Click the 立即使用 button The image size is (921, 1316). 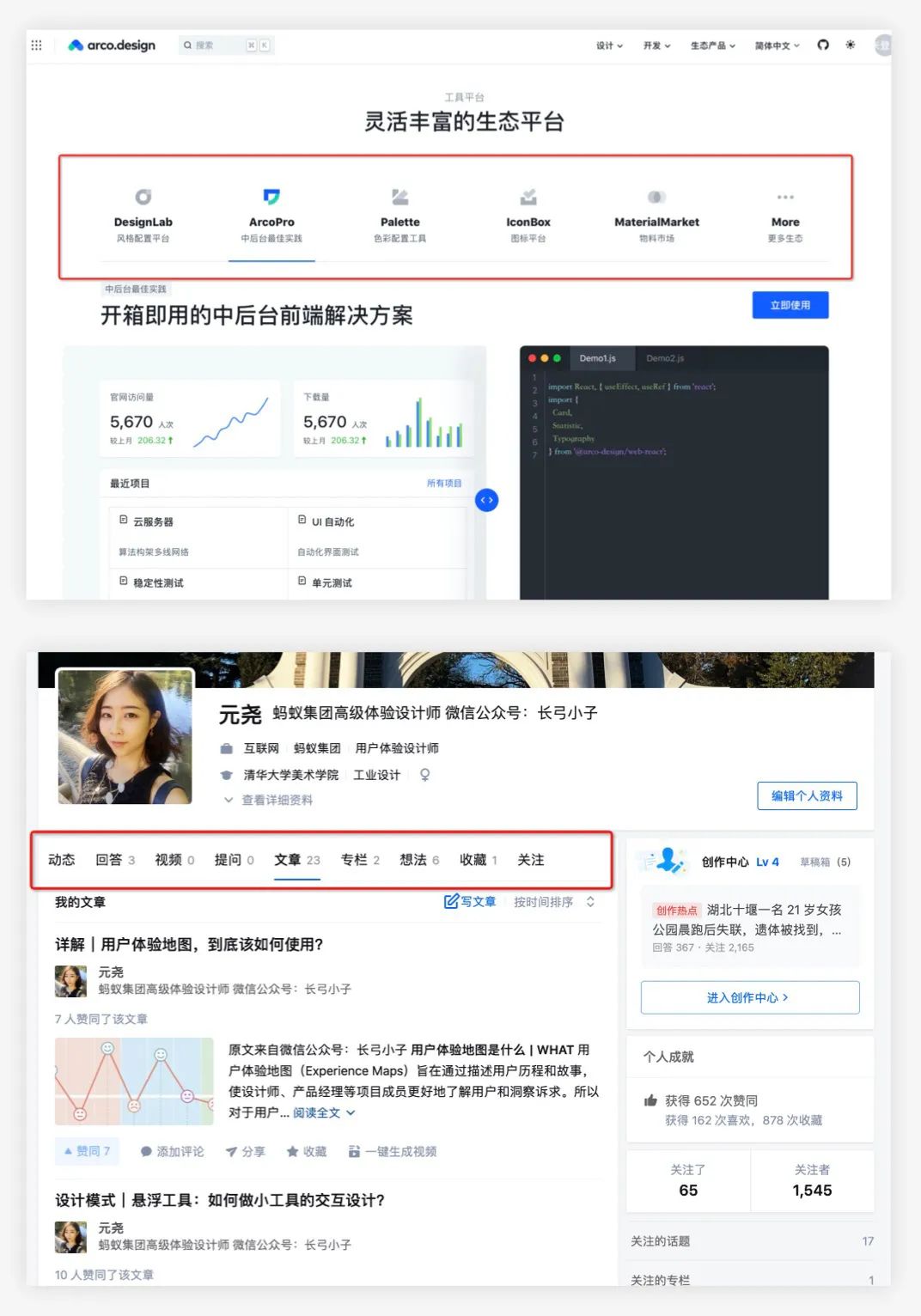(x=790, y=305)
